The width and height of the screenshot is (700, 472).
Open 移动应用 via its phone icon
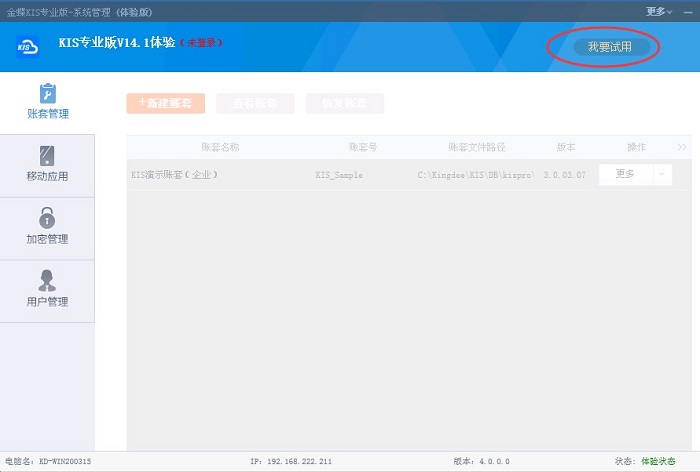click(47, 157)
